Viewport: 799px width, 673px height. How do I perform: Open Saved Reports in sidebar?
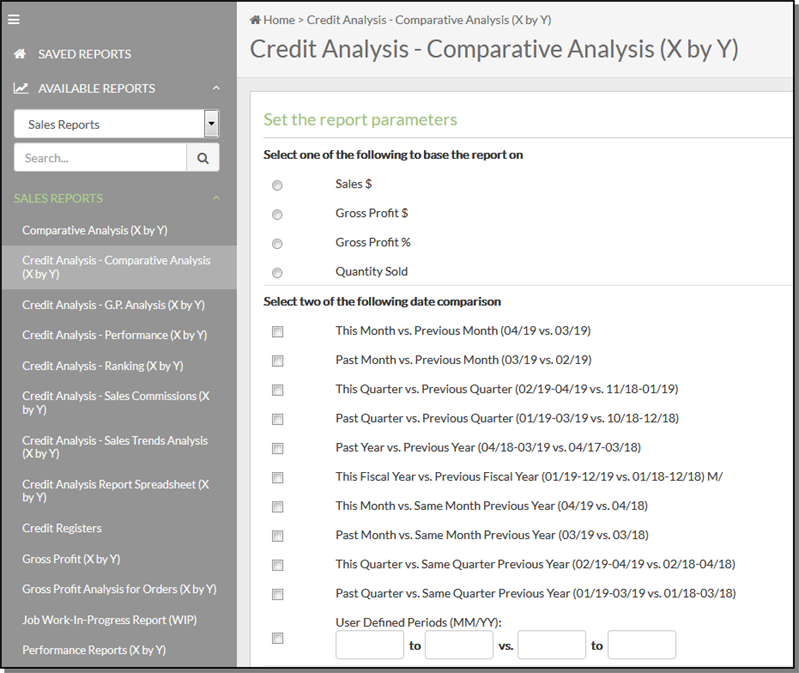click(85, 54)
